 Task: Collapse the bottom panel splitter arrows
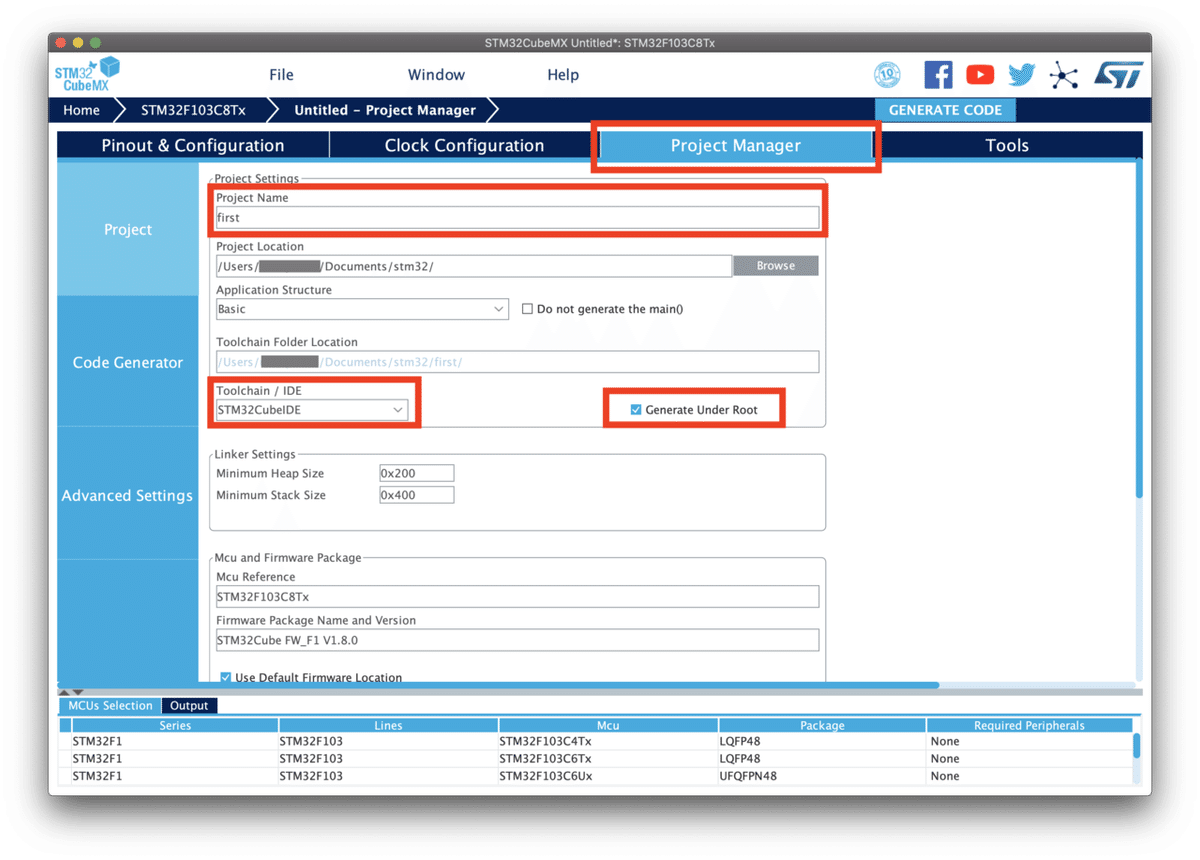click(71, 692)
